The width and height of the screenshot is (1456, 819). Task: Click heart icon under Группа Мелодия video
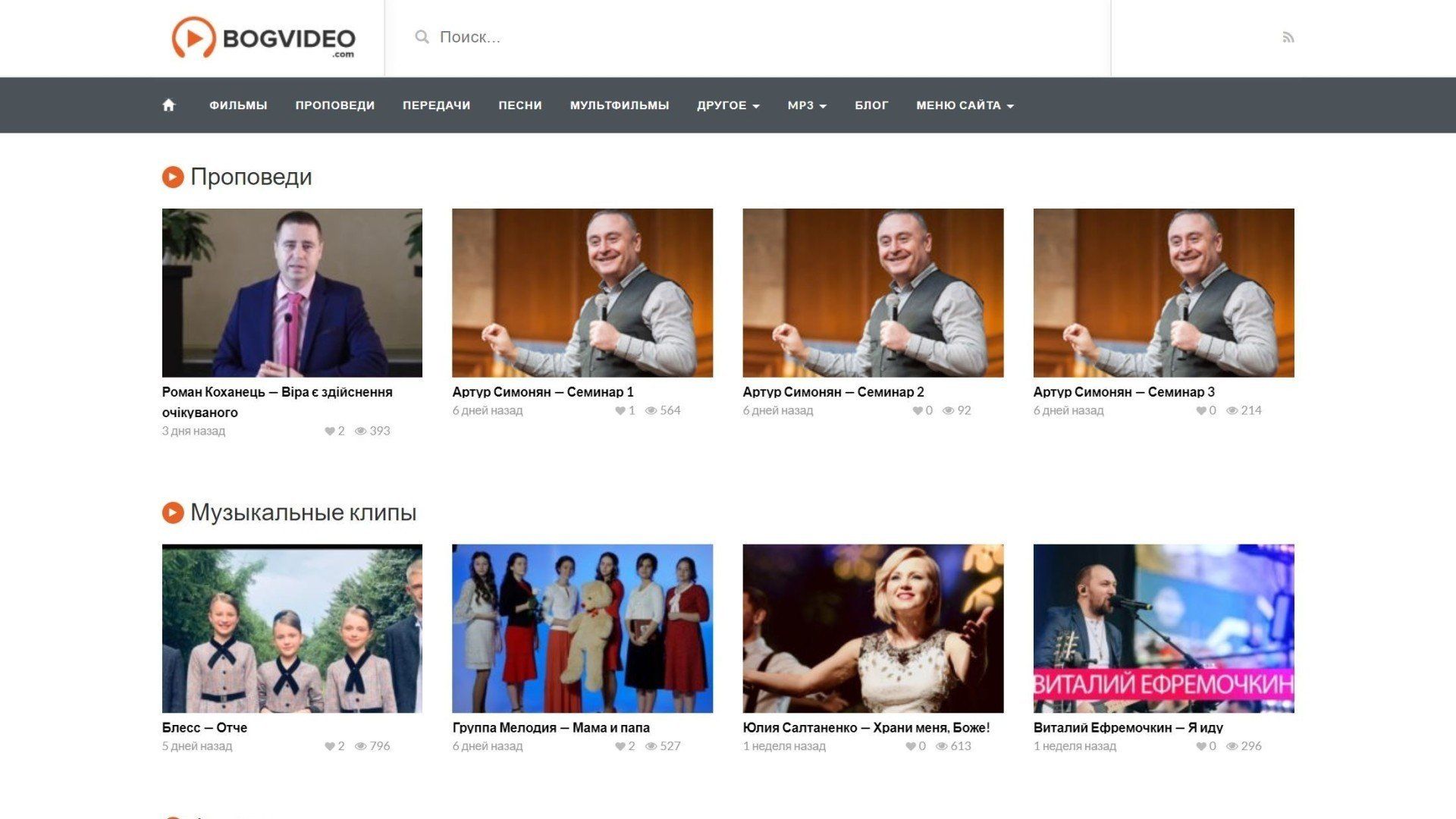[x=620, y=746]
